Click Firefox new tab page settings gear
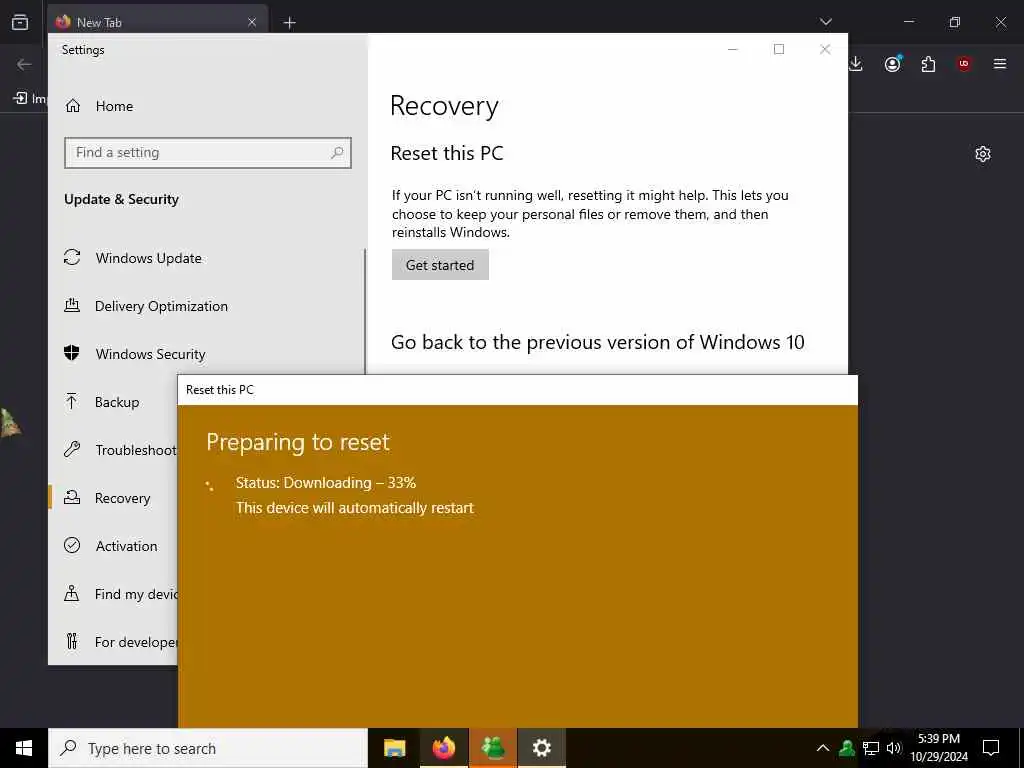The width and height of the screenshot is (1024, 768). click(983, 154)
